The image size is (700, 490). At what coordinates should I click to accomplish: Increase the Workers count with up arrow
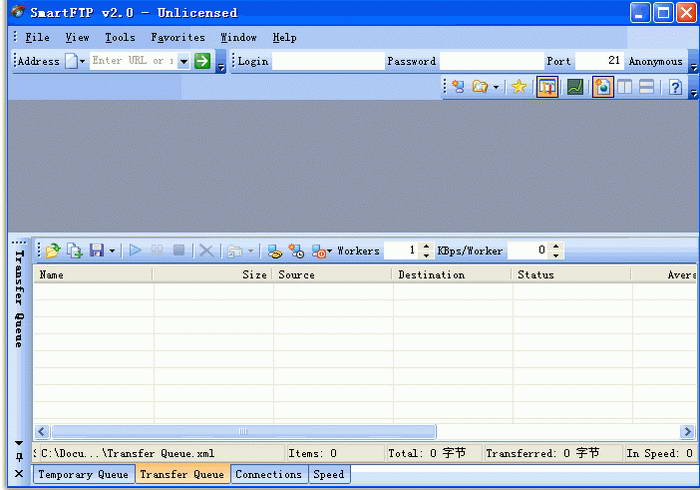[427, 246]
